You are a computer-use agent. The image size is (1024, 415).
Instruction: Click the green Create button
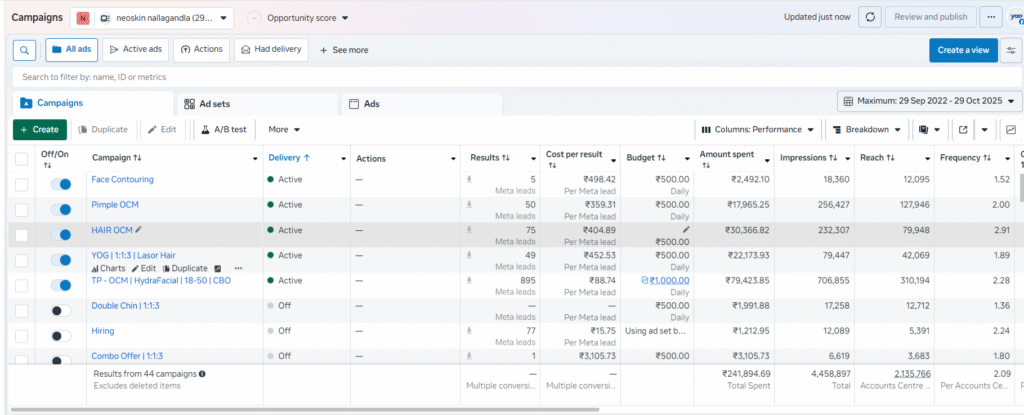[39, 129]
